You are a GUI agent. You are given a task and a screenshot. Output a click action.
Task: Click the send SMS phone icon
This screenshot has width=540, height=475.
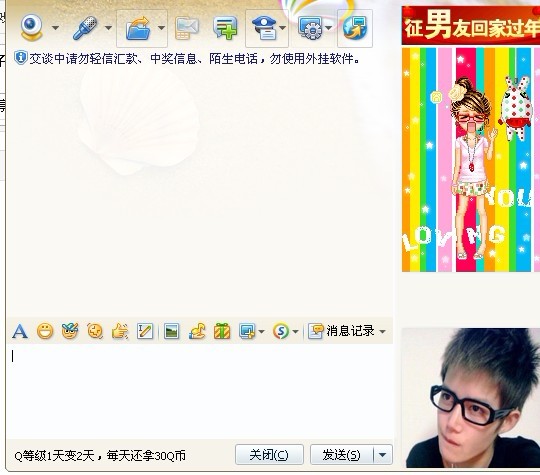tap(187, 28)
